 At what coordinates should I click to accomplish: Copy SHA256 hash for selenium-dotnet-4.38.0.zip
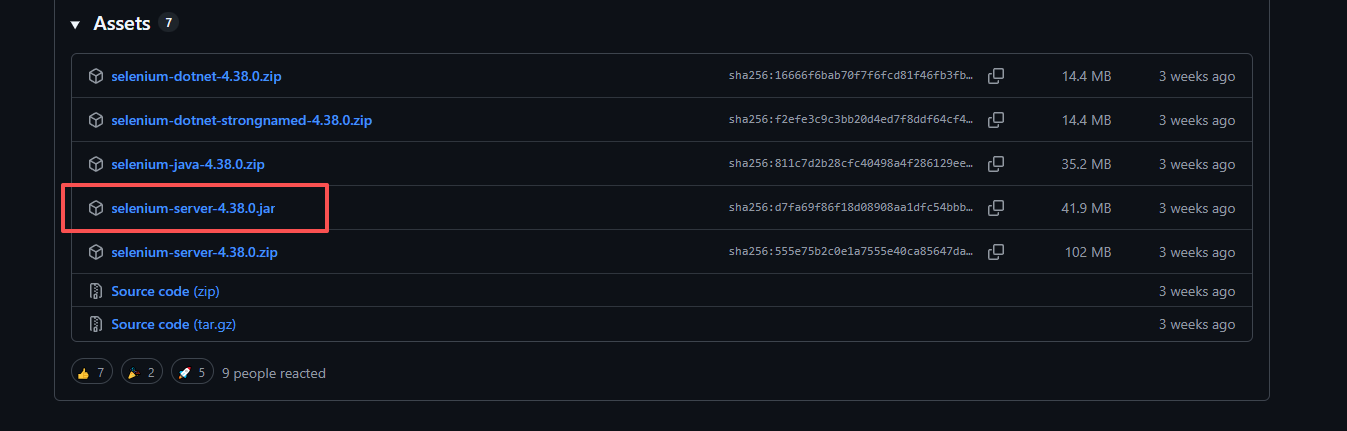coord(996,76)
